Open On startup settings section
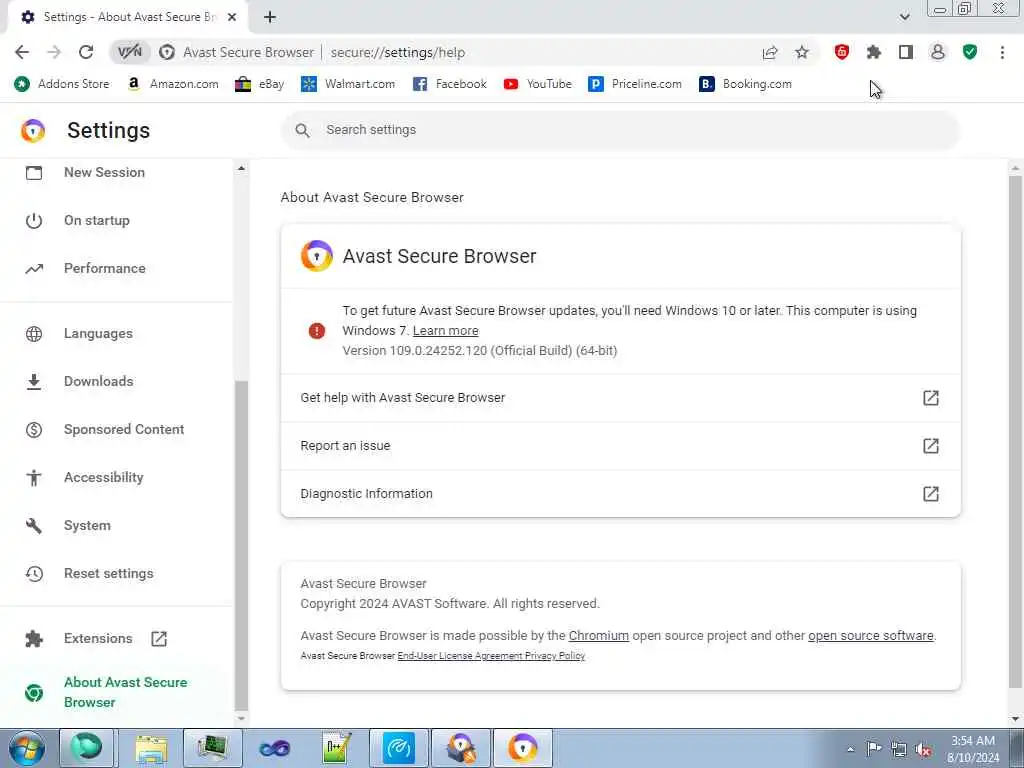 click(x=97, y=221)
